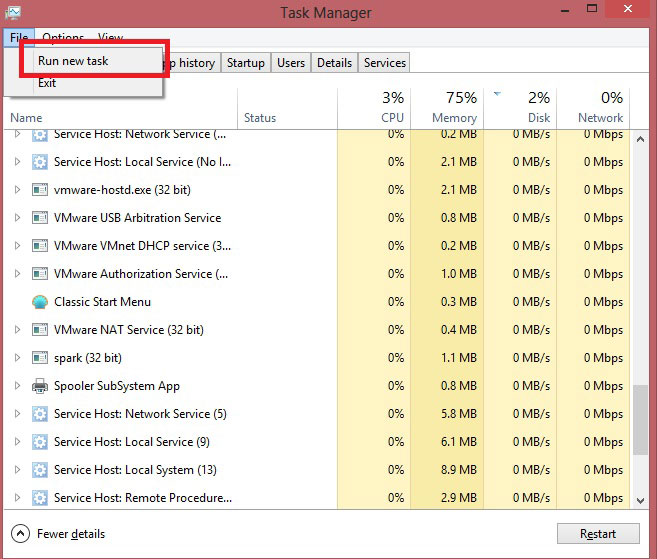Screen dimensions: 657x559
Task: Click the 2.9 MB memory value
Action: pyautogui.click(x=458, y=498)
